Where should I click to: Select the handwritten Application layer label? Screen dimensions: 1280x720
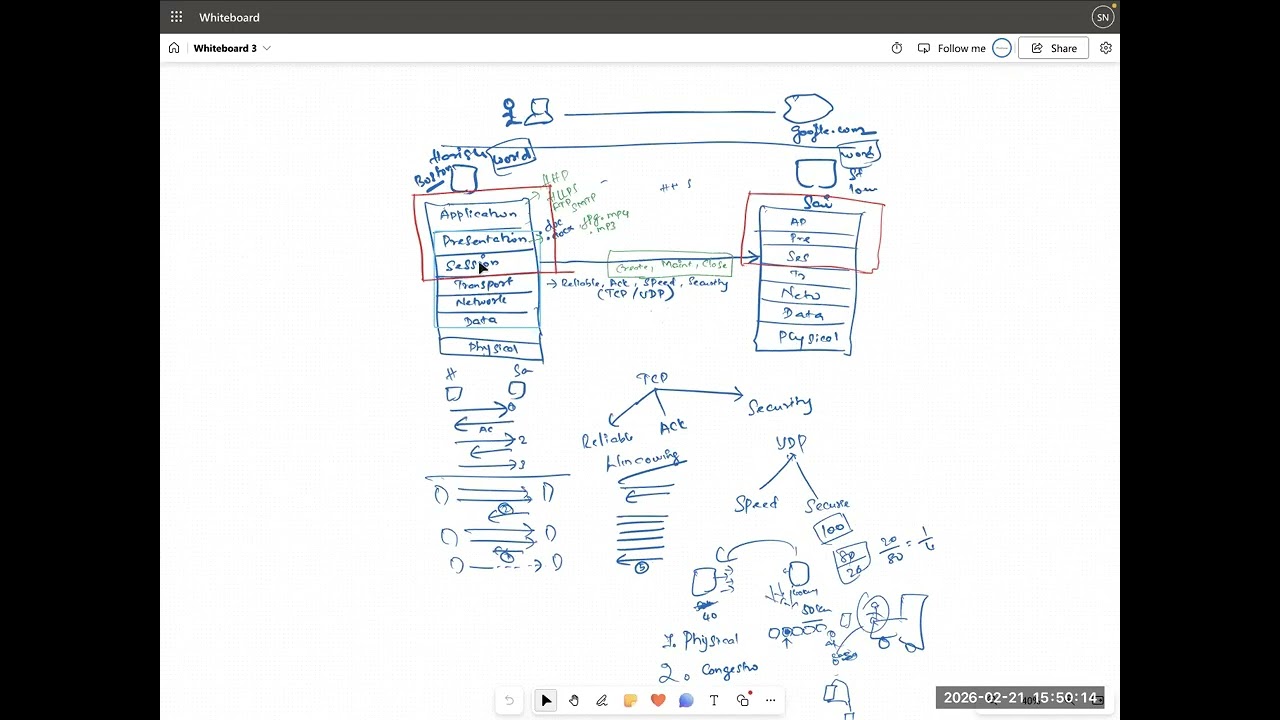click(x=479, y=214)
